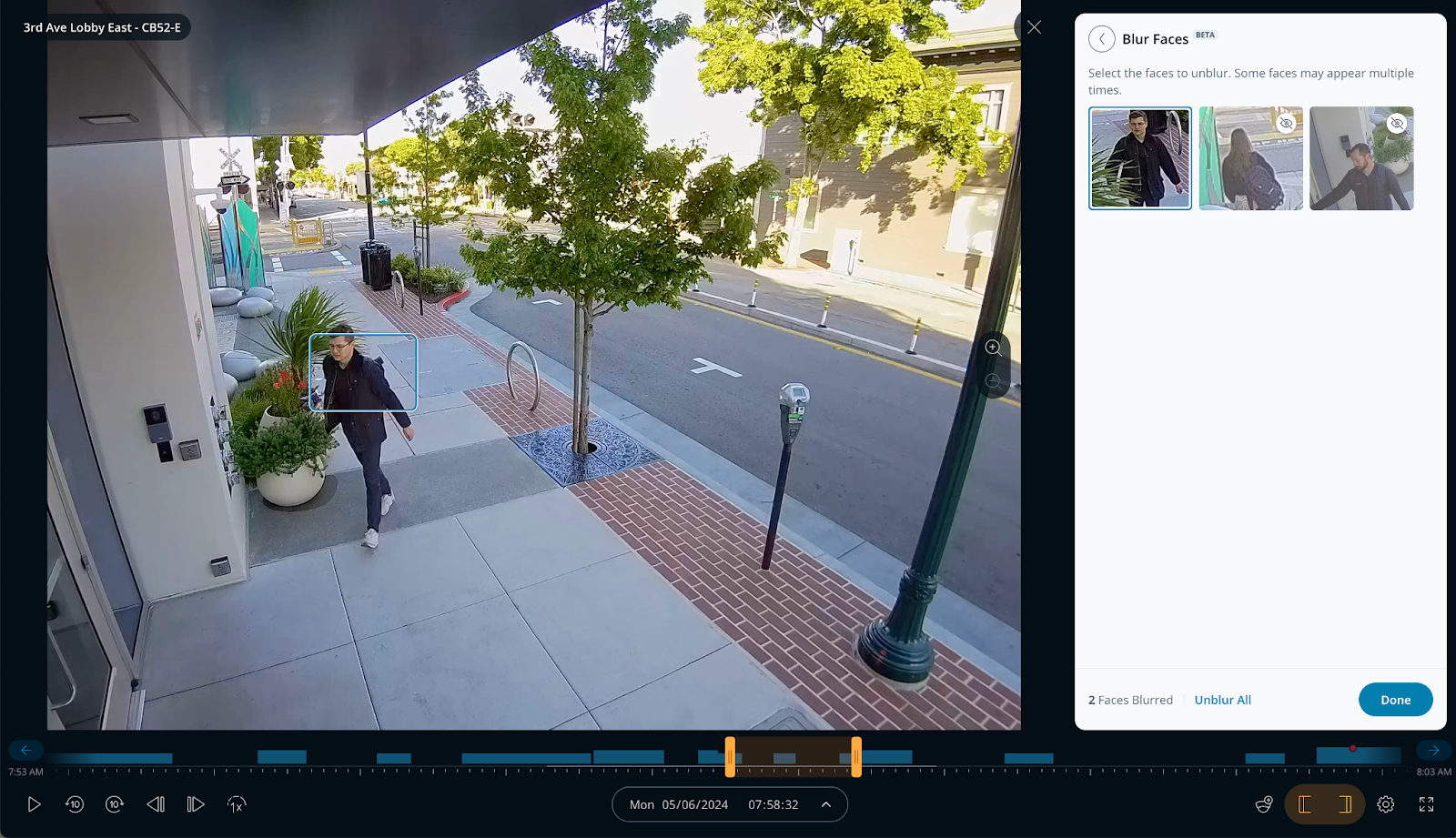Unblur the woman with backpack face
The width and height of the screenshot is (1456, 838).
pos(1250,158)
